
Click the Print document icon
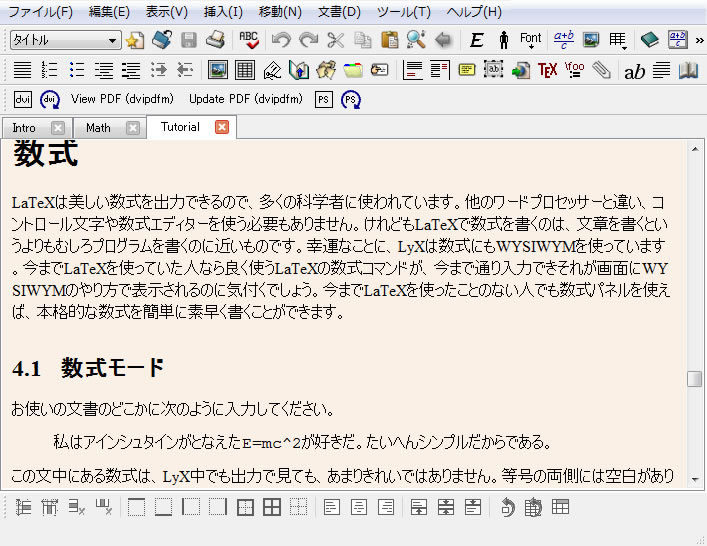(215, 40)
